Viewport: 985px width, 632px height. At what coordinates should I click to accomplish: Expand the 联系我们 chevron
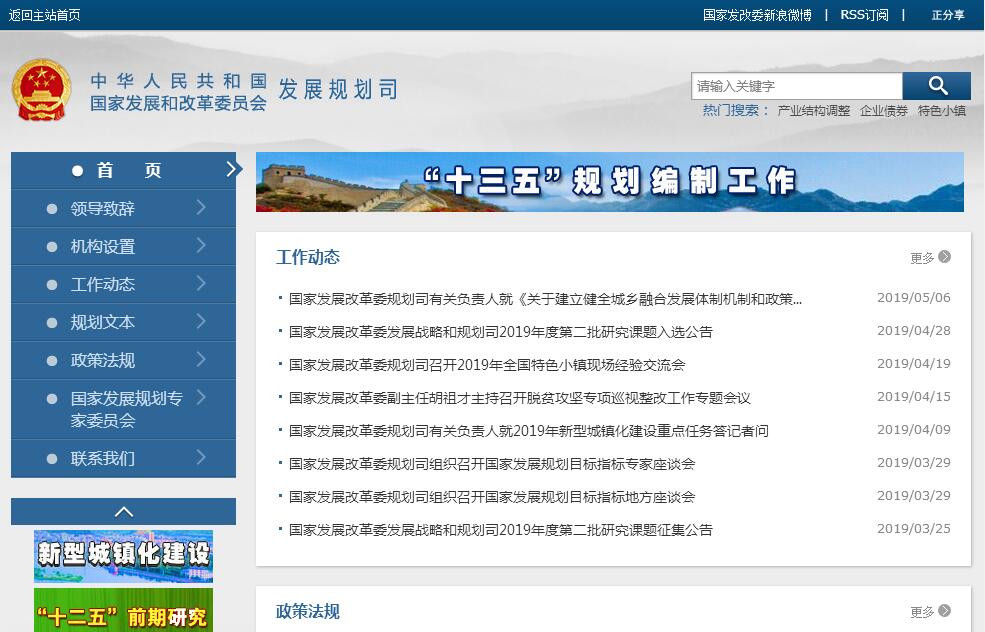(201, 457)
